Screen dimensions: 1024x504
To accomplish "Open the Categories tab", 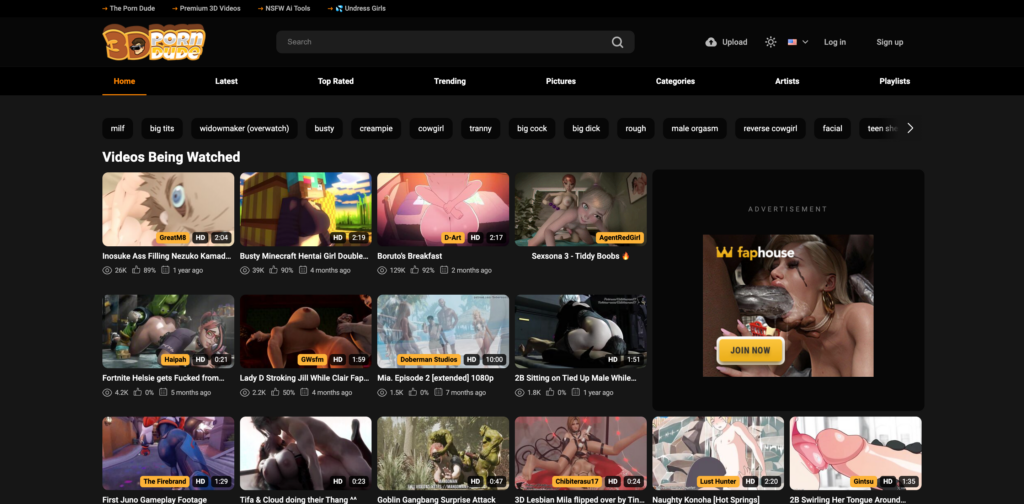I will pos(675,82).
